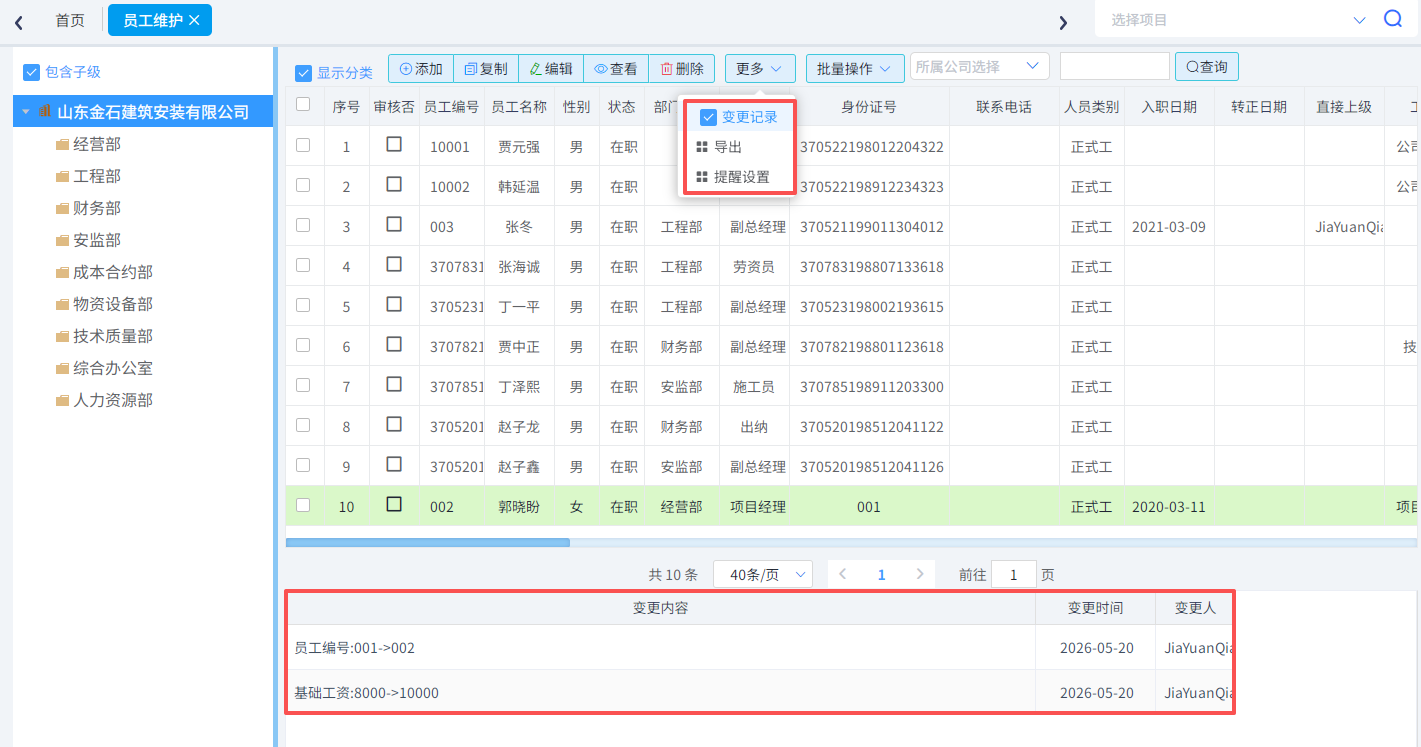This screenshot has height=747, width=1421.
Task: Click the 编辑 edit button
Action: click(551, 68)
